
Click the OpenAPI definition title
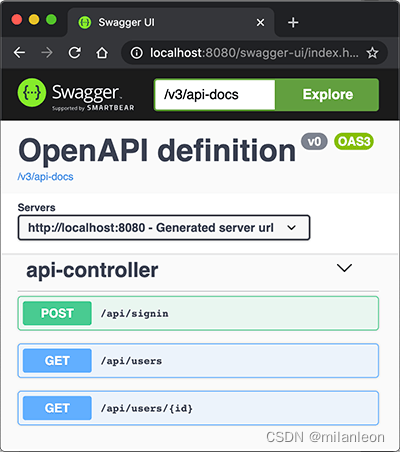point(157,151)
